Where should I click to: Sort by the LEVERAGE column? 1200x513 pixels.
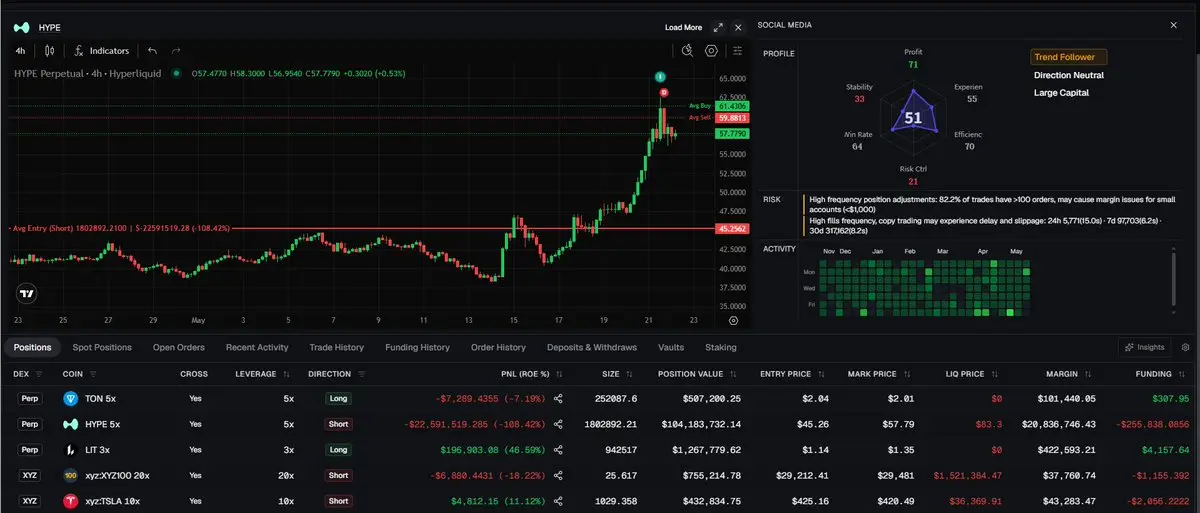[x=287, y=374]
